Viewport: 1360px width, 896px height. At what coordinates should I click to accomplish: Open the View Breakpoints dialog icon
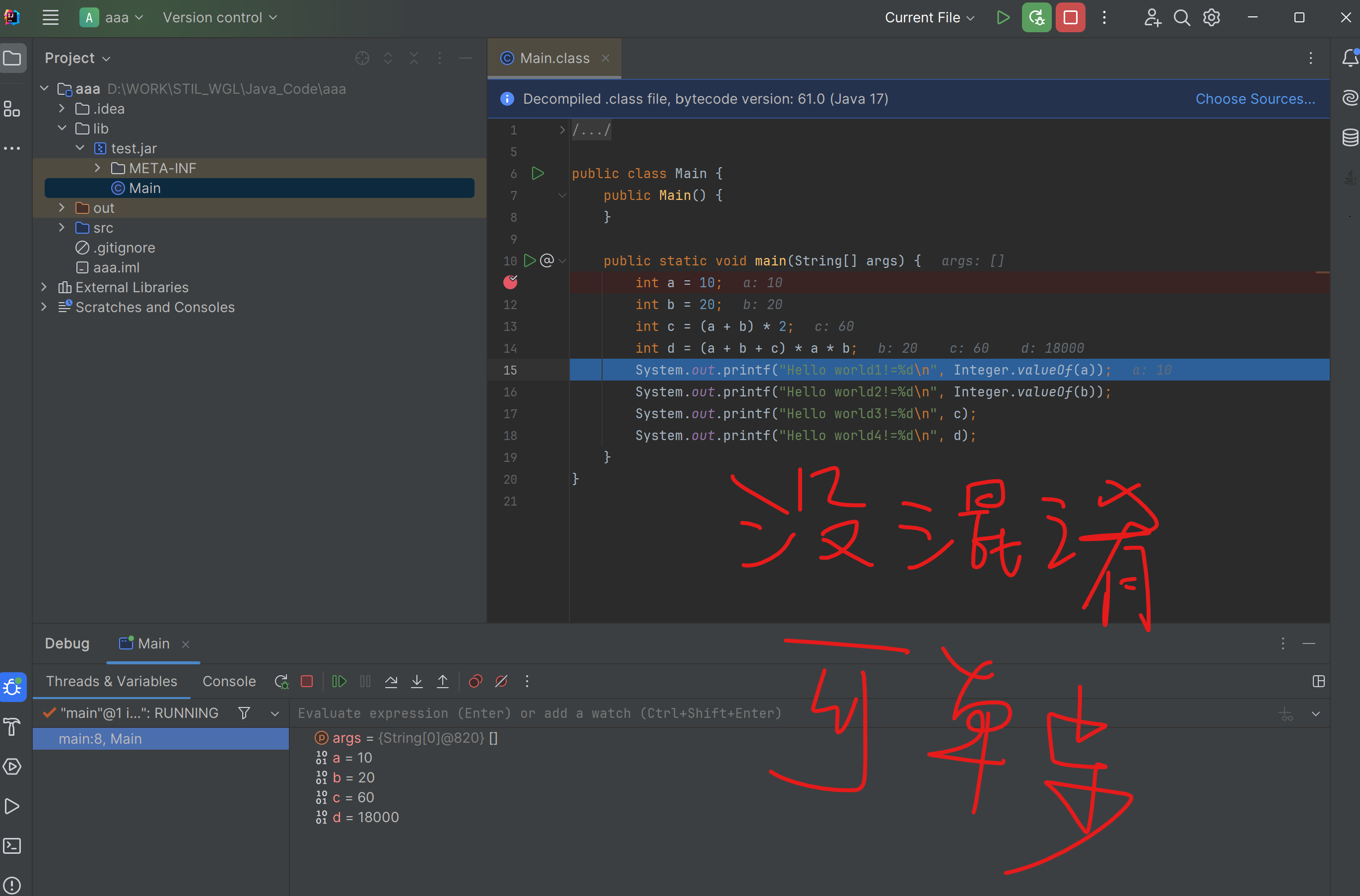(475, 681)
